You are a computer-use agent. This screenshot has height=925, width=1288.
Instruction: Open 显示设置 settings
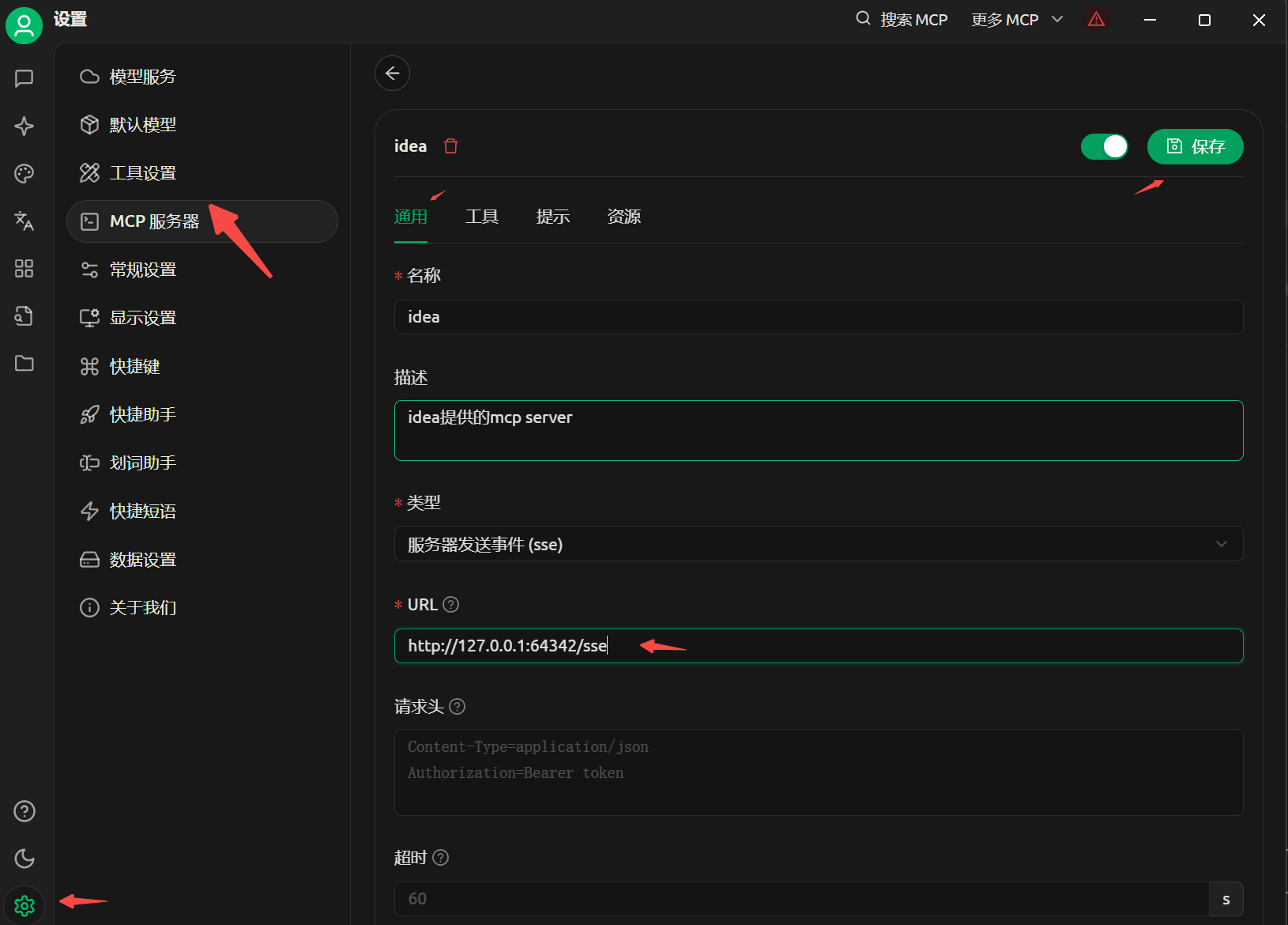tap(202, 318)
